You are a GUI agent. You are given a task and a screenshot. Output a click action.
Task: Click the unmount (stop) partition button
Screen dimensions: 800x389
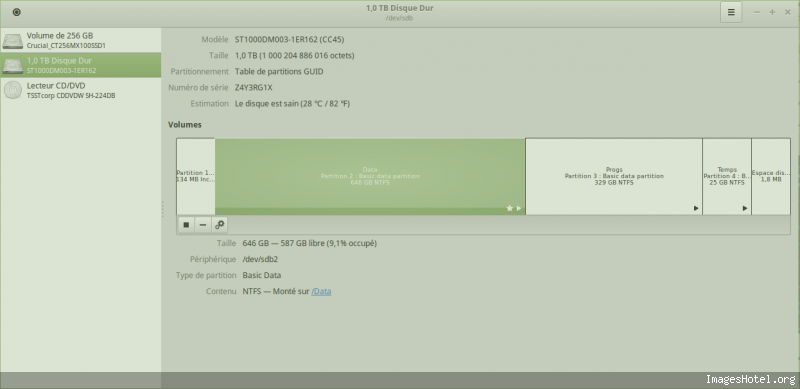[186, 225]
